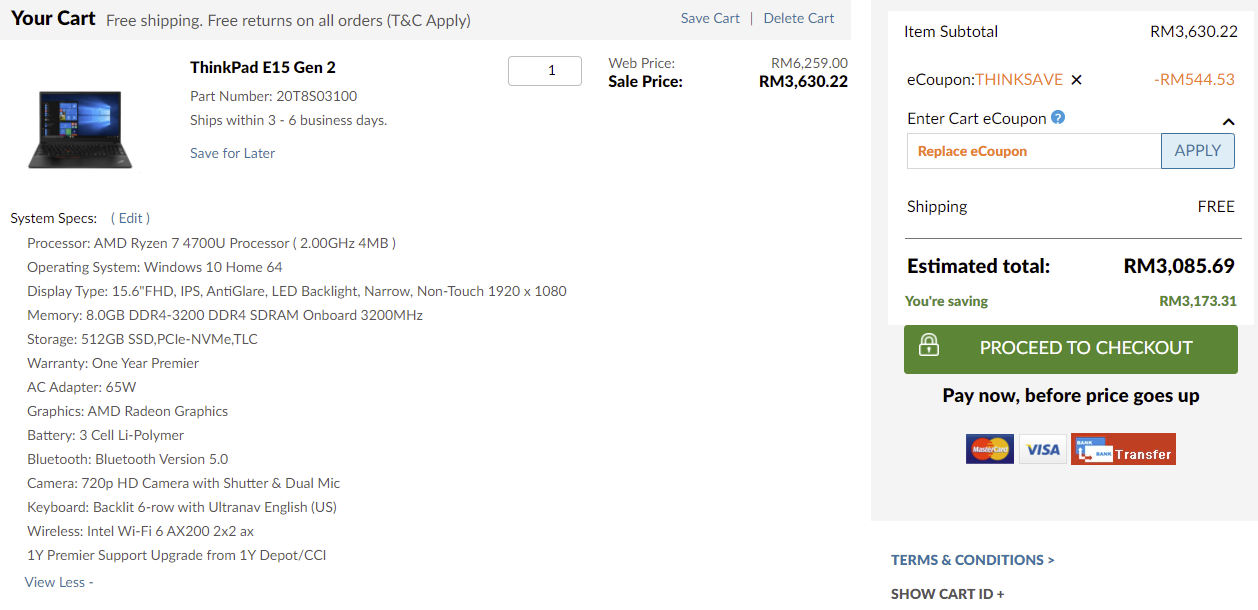Click the Replace eCoupon input field
The width and height of the screenshot is (1258, 610).
click(x=1033, y=151)
